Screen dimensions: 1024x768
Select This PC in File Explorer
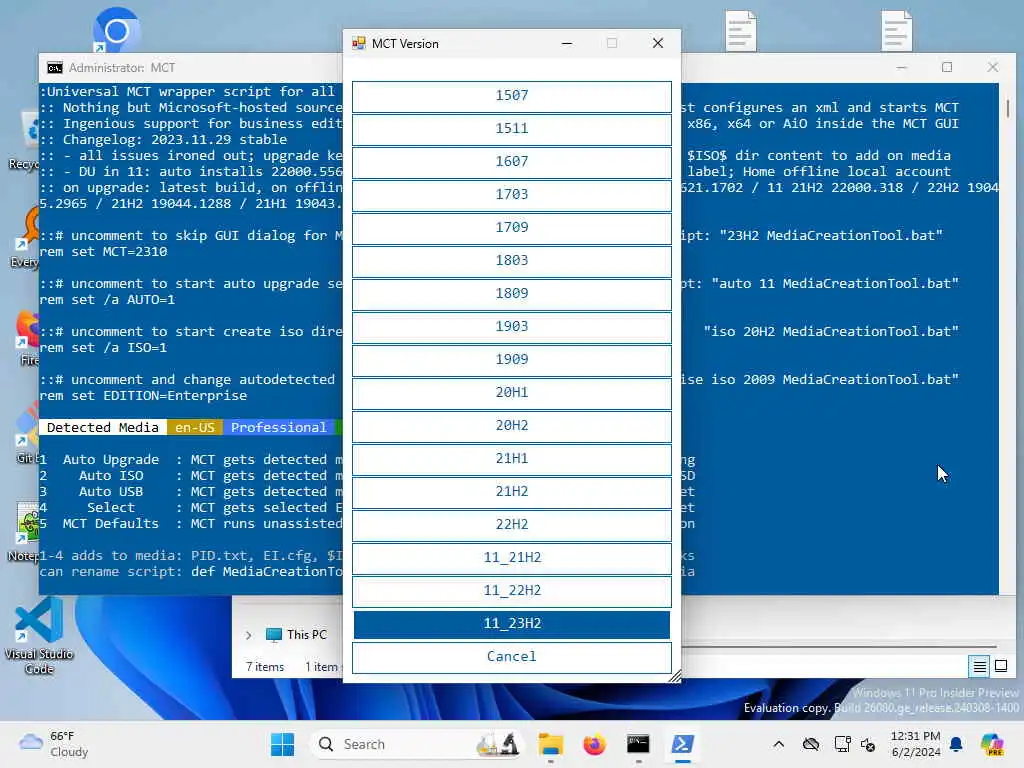coord(296,635)
